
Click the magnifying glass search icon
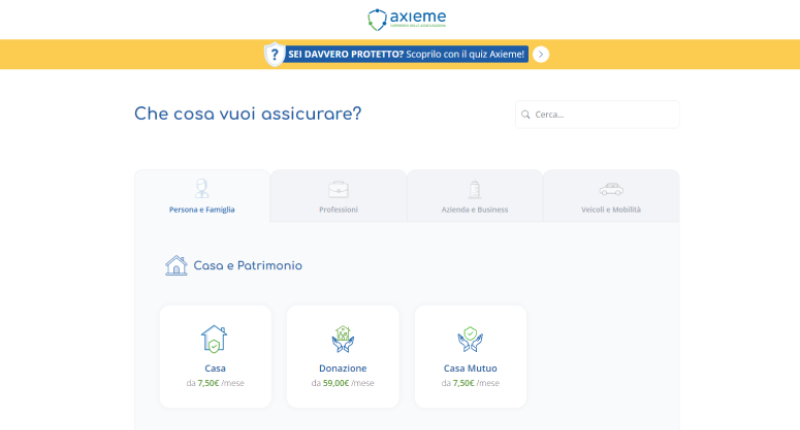click(x=526, y=114)
